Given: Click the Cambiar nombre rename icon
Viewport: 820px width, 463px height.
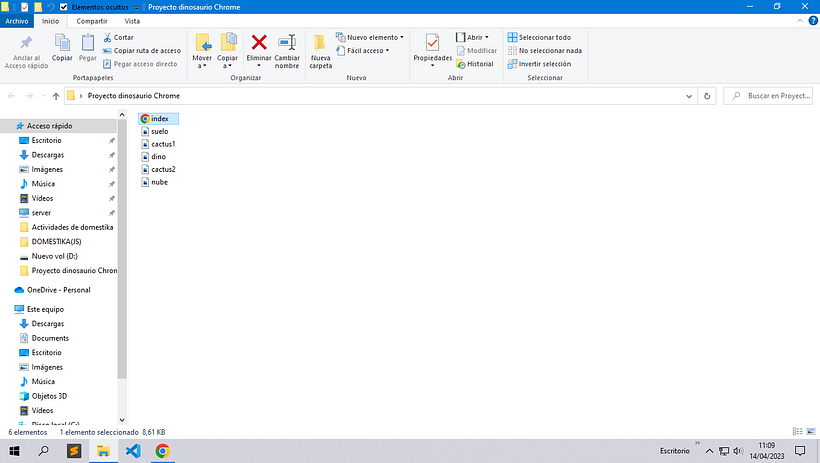Looking at the screenshot, I should pyautogui.click(x=287, y=43).
